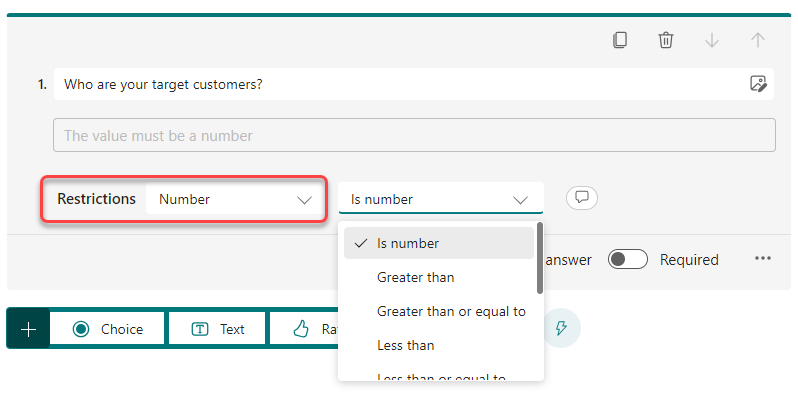Toggle the Required switch
Screen dimensions: 798x400
[x=629, y=259]
